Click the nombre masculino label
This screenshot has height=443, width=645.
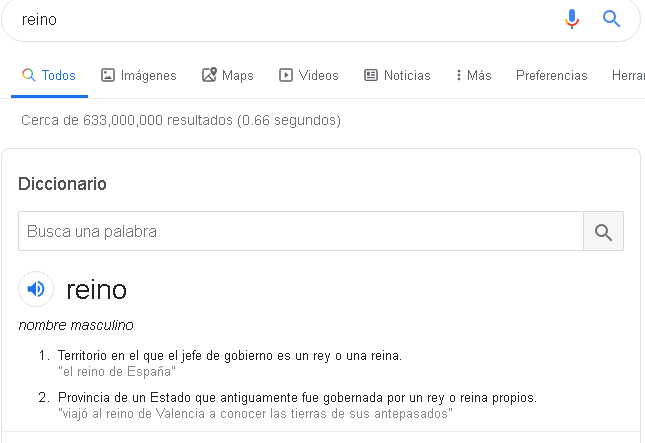click(x=76, y=325)
